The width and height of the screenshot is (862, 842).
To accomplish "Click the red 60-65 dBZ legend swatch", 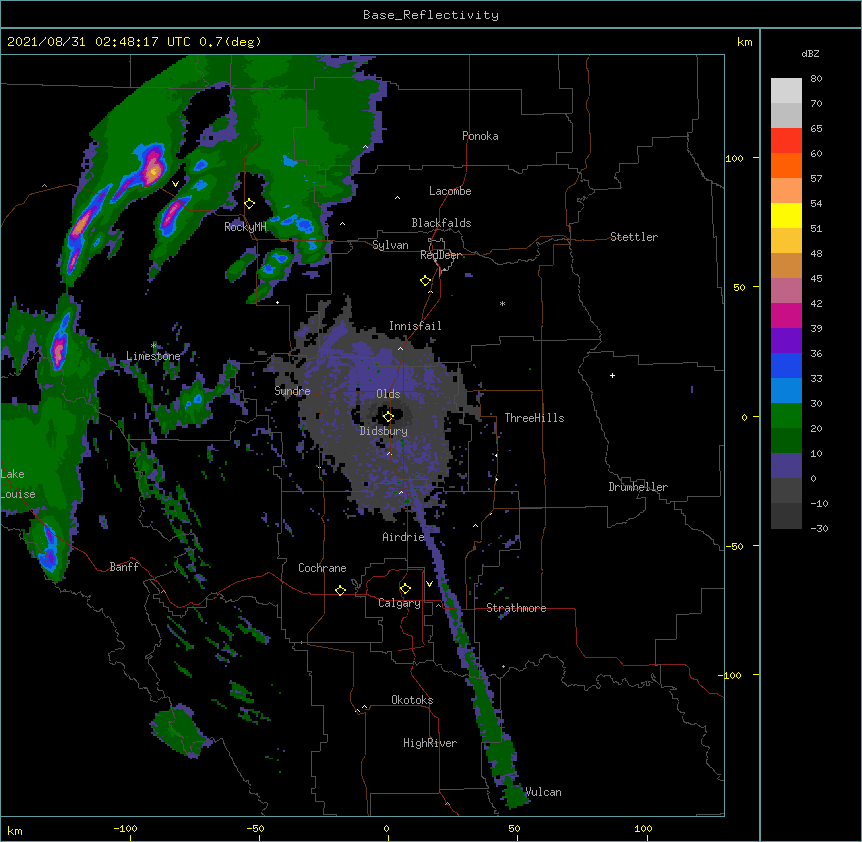I will coord(786,141).
